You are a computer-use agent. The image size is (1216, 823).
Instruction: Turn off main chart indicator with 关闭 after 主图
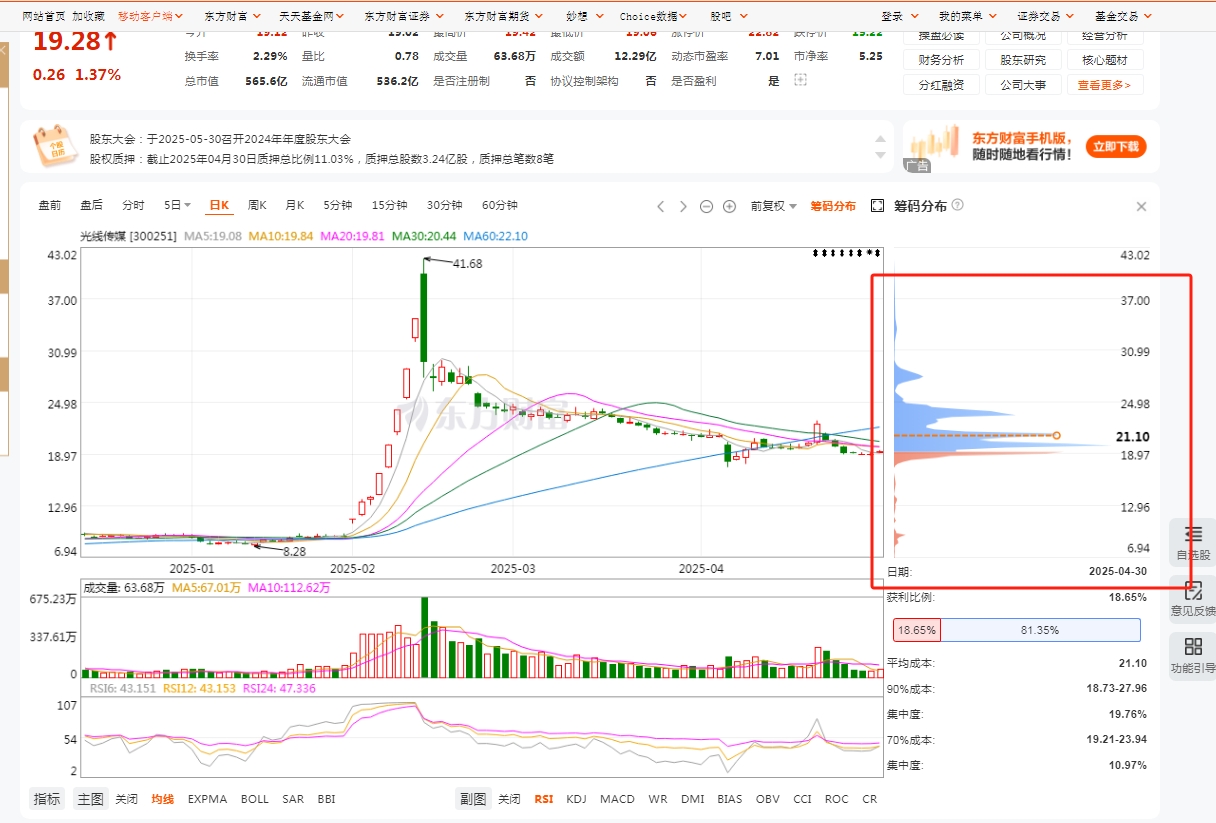pyautogui.click(x=126, y=799)
